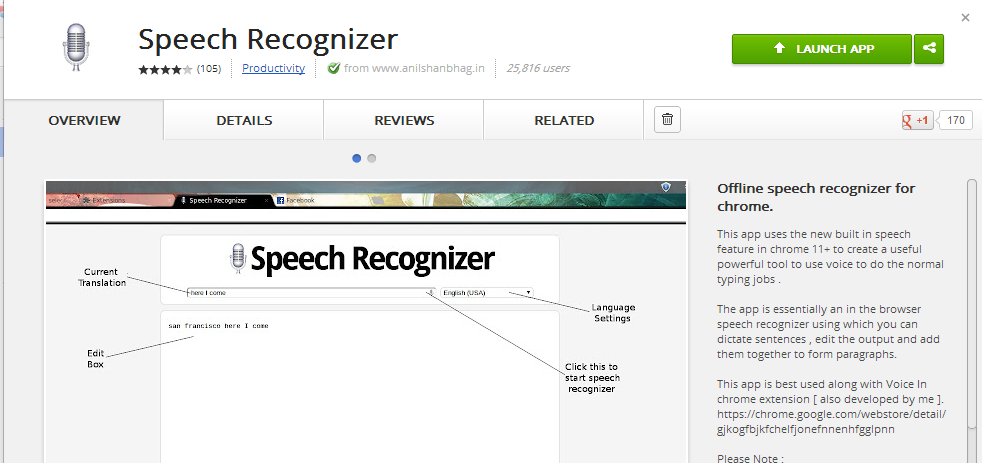Open the Reviews tab
Screen dimensions: 982x463
(404, 120)
